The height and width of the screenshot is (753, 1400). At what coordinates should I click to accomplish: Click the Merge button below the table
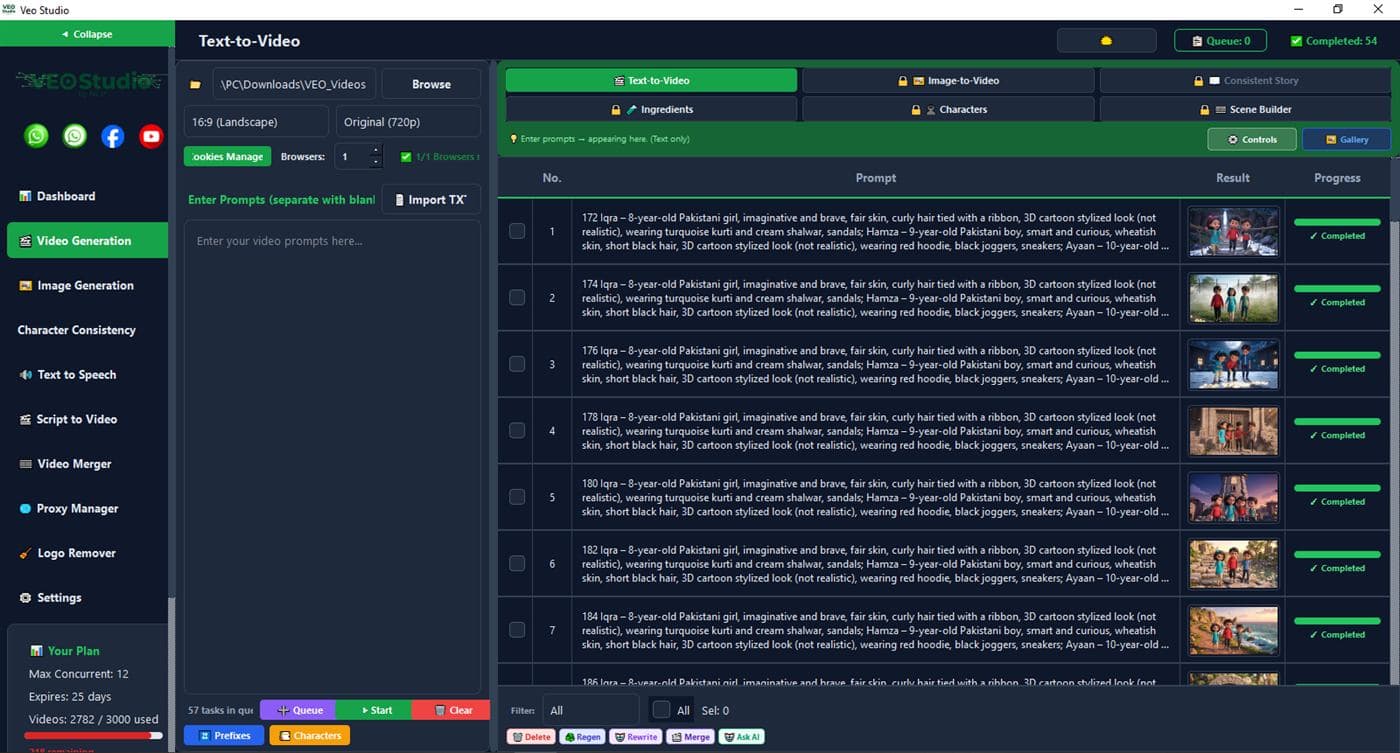click(691, 737)
